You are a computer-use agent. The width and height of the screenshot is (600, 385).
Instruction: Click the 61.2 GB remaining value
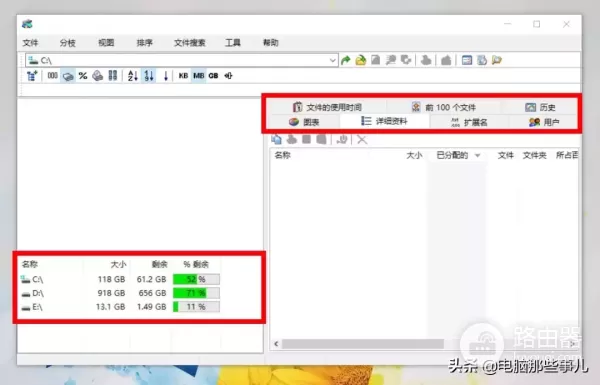[x=152, y=279]
